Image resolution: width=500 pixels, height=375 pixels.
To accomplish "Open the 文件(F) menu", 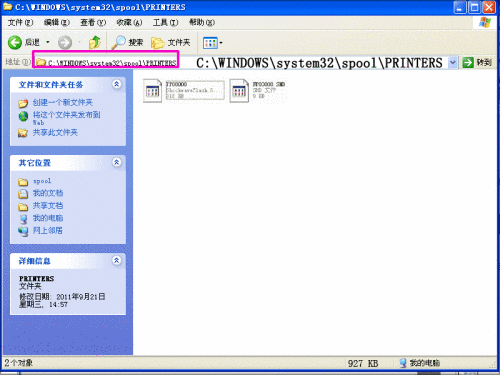I will [x=21, y=22].
